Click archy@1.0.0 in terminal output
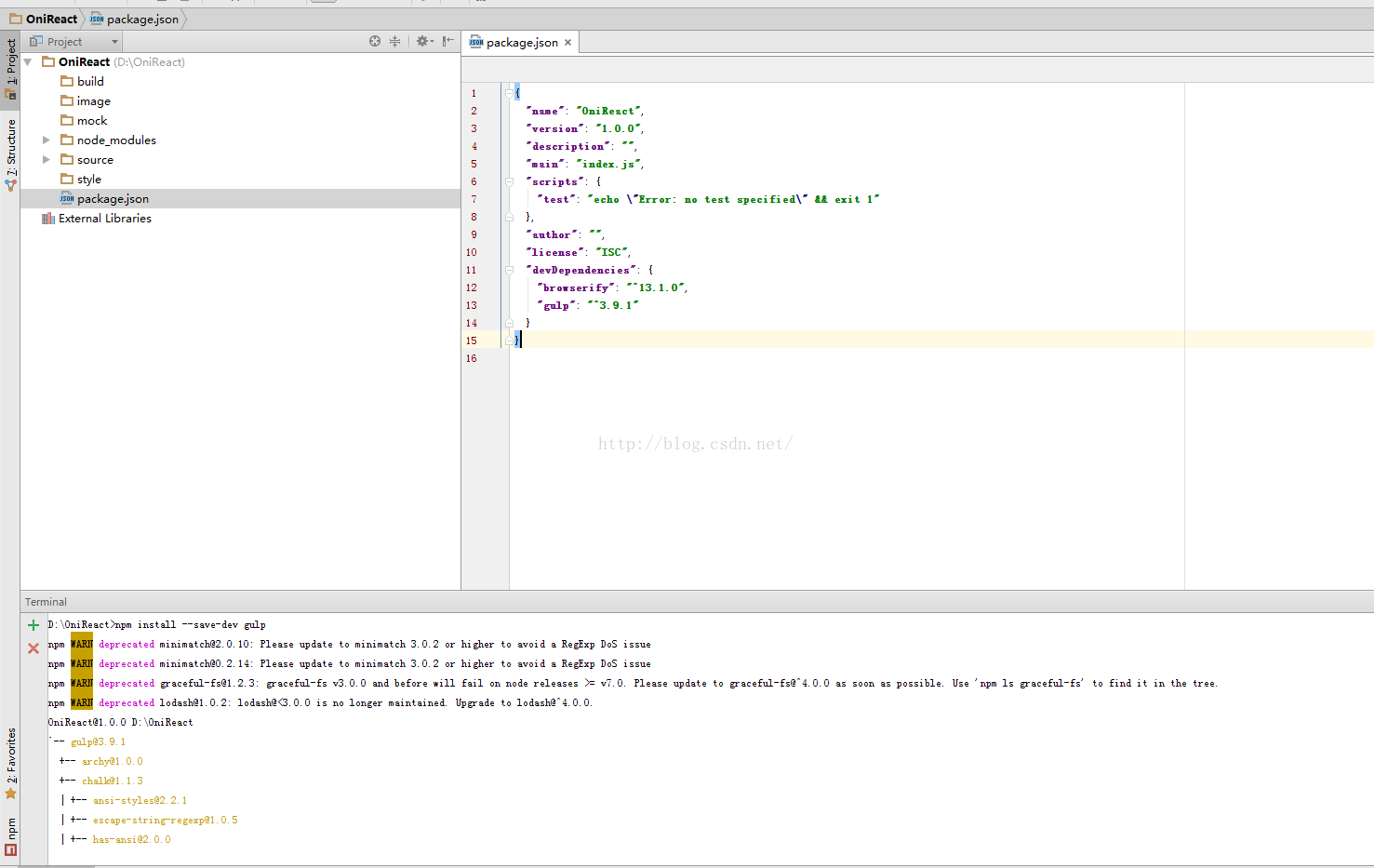The width and height of the screenshot is (1374, 868). (x=112, y=761)
